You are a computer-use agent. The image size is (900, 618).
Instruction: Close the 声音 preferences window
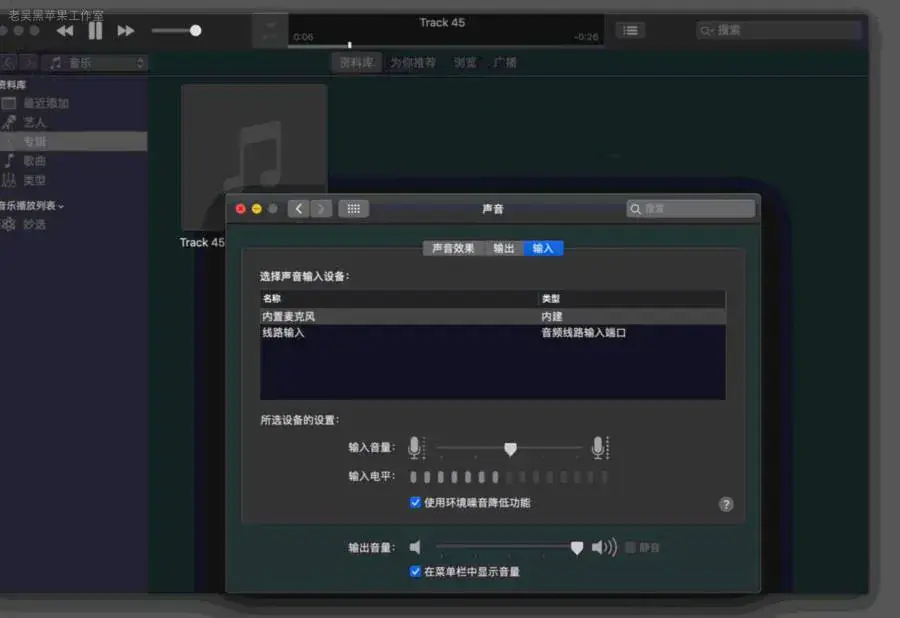click(240, 209)
